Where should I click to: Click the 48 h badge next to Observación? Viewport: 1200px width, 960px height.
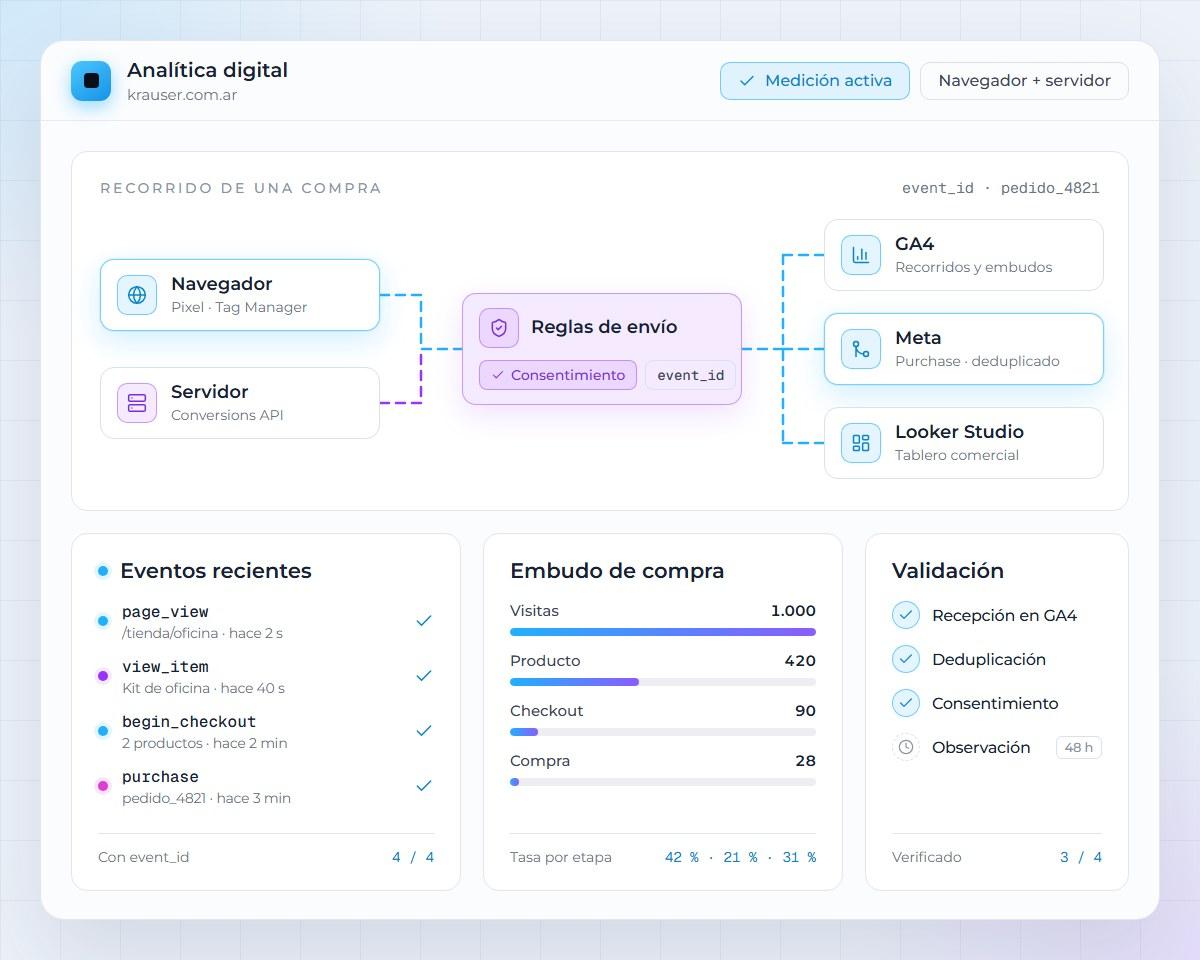pyautogui.click(x=1079, y=747)
